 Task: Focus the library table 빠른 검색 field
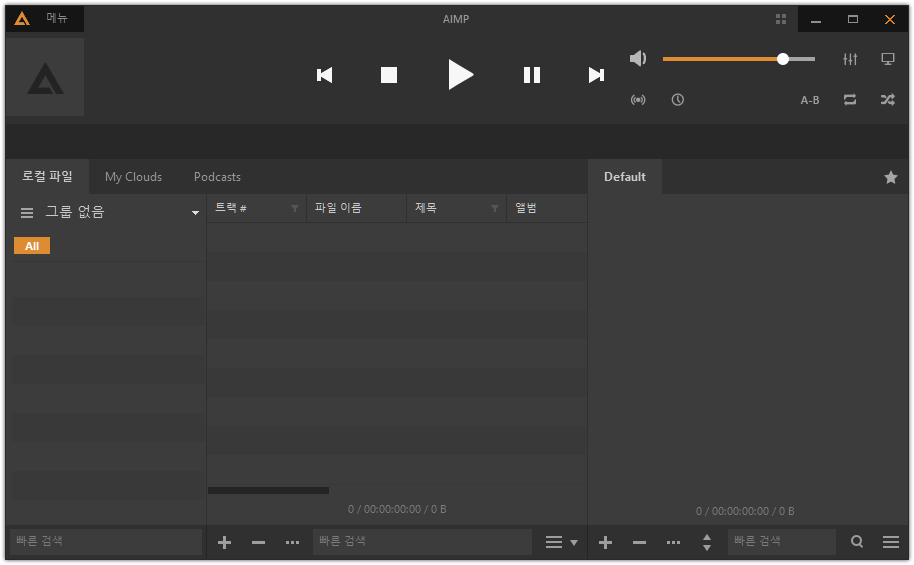tap(423, 541)
